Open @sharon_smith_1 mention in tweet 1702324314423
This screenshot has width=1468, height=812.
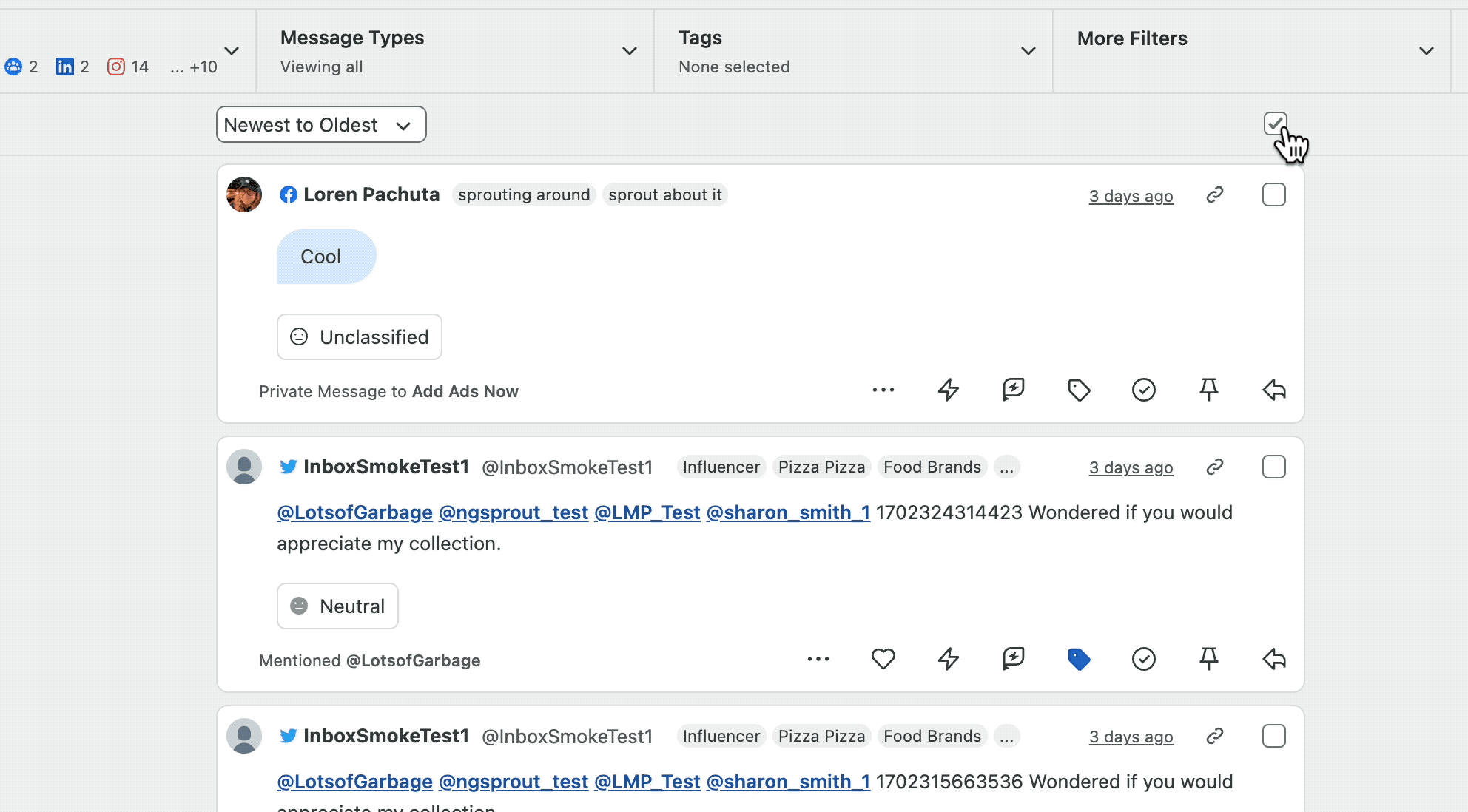(x=788, y=512)
